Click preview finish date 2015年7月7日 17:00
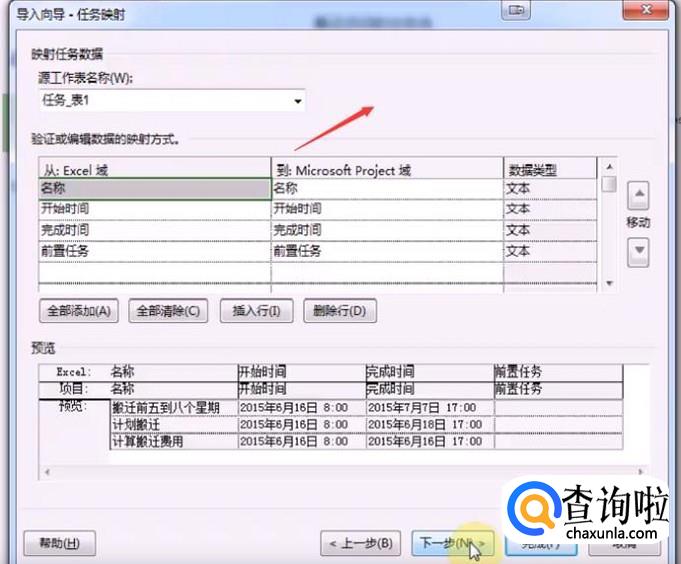 click(430, 408)
